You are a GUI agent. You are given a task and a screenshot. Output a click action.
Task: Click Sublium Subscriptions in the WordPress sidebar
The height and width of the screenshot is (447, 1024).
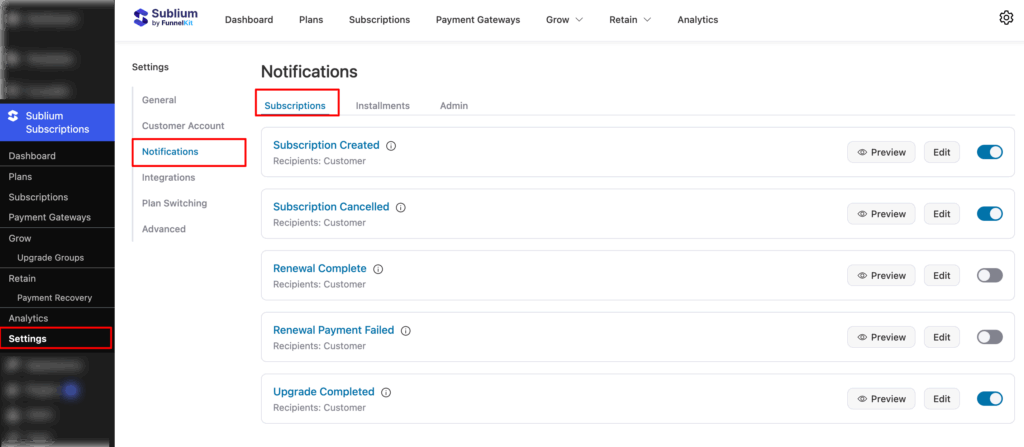point(57,122)
